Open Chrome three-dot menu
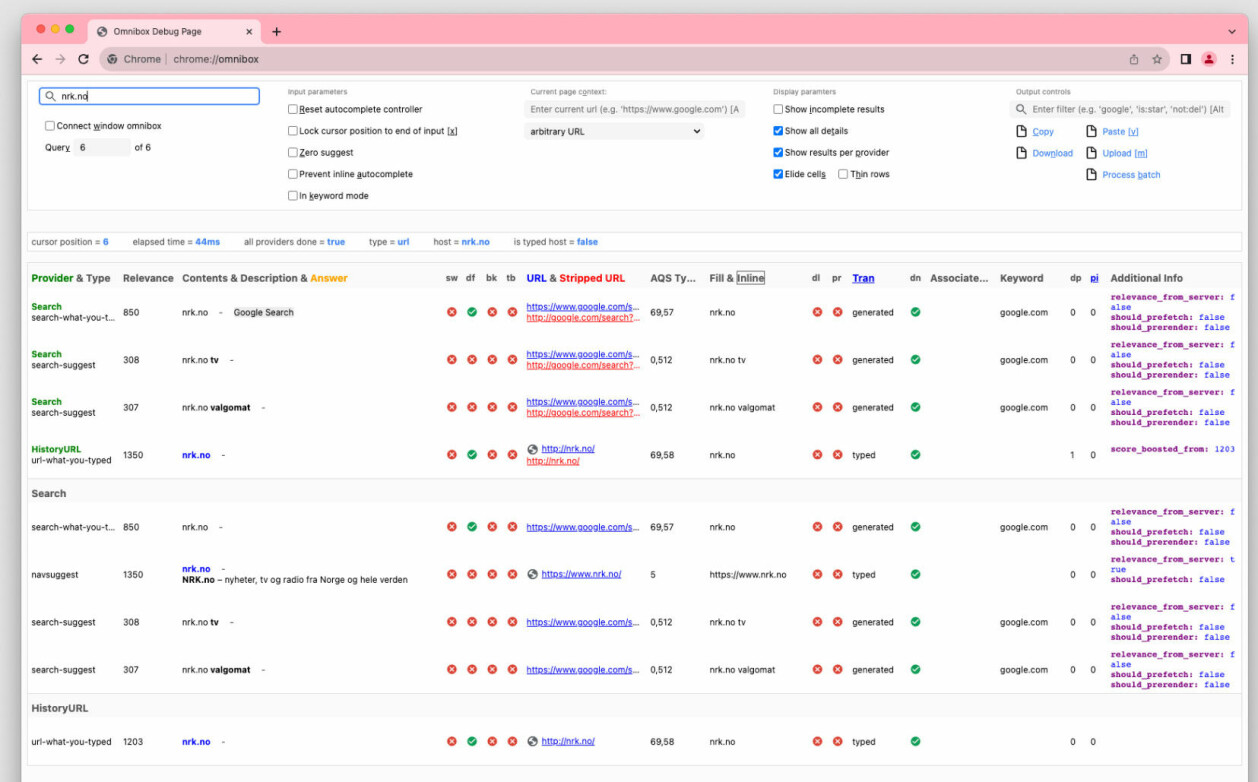The height and width of the screenshot is (782, 1258). [1233, 59]
